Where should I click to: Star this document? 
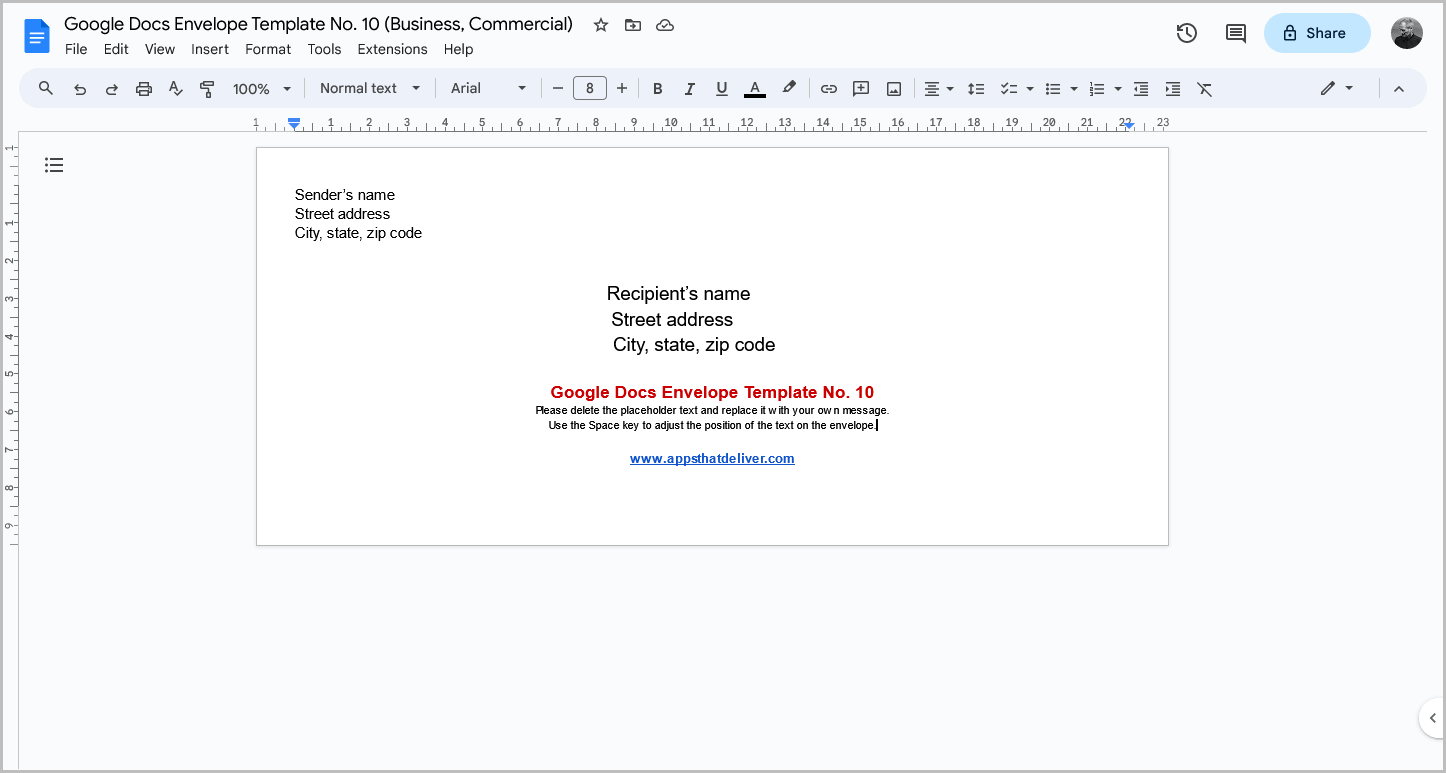click(601, 25)
